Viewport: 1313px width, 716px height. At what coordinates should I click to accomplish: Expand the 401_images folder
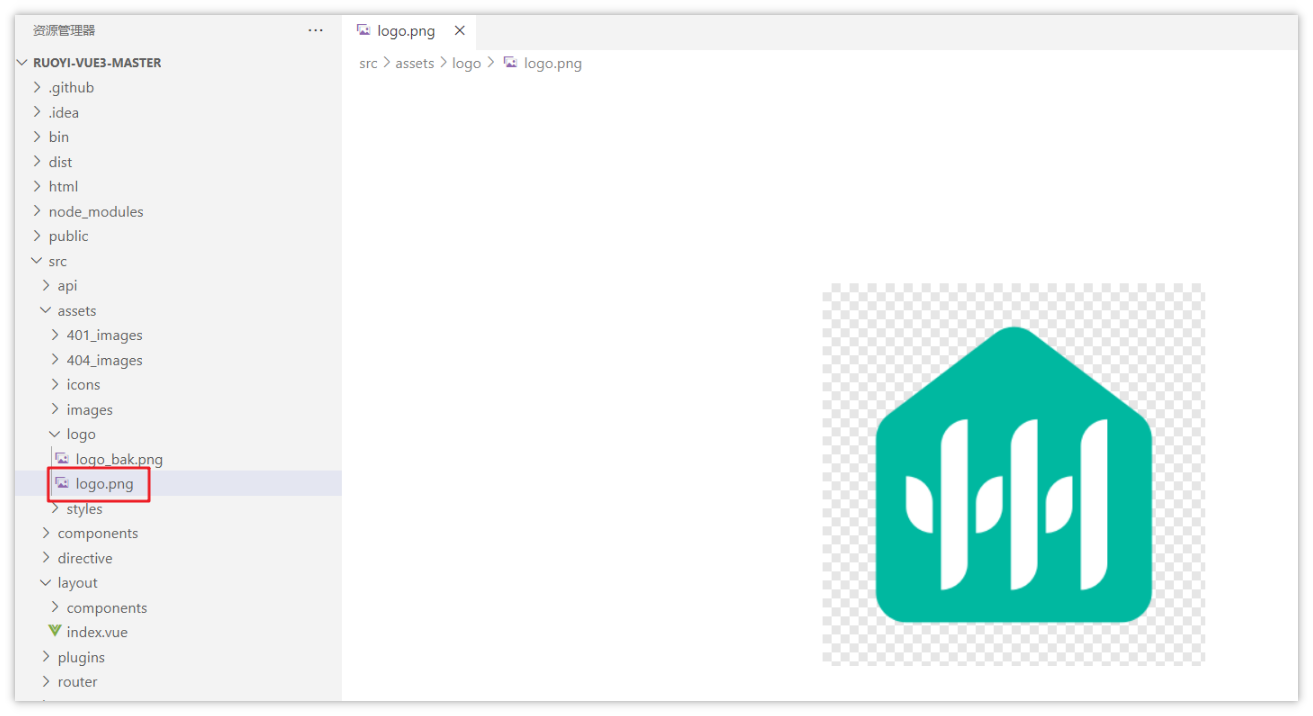(x=55, y=335)
